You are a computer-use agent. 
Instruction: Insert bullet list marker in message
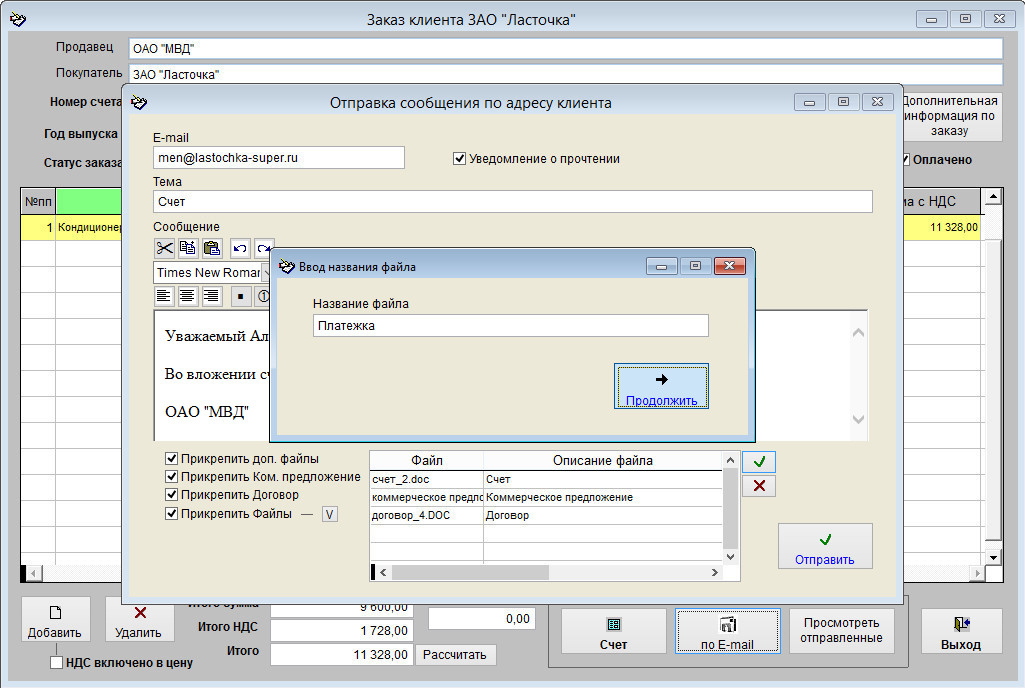(x=241, y=296)
